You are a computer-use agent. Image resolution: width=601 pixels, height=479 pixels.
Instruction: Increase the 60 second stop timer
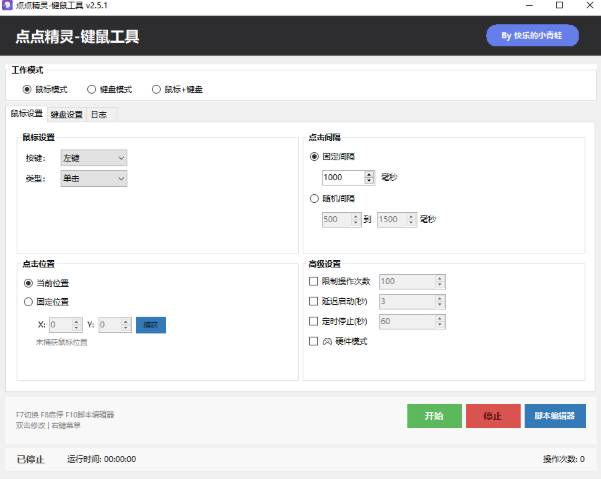click(x=440, y=318)
